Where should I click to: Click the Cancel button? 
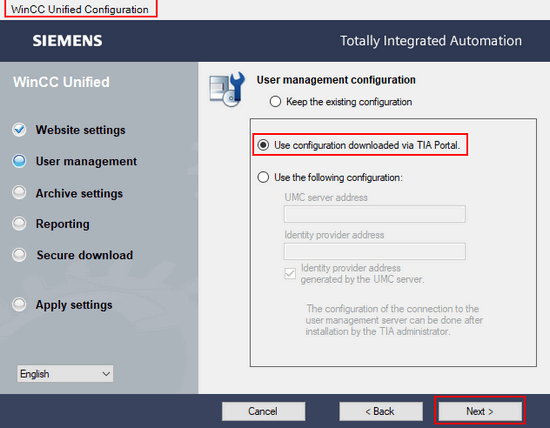[x=263, y=411]
